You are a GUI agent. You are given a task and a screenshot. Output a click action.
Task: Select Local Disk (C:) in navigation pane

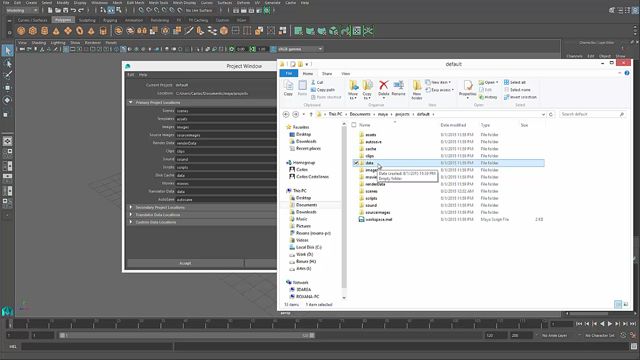tap(305, 247)
